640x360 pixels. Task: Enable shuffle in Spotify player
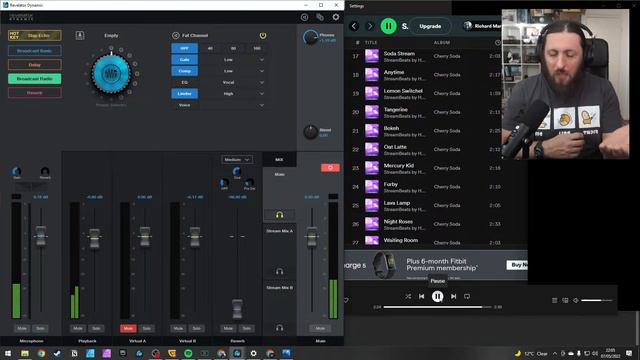point(408,296)
